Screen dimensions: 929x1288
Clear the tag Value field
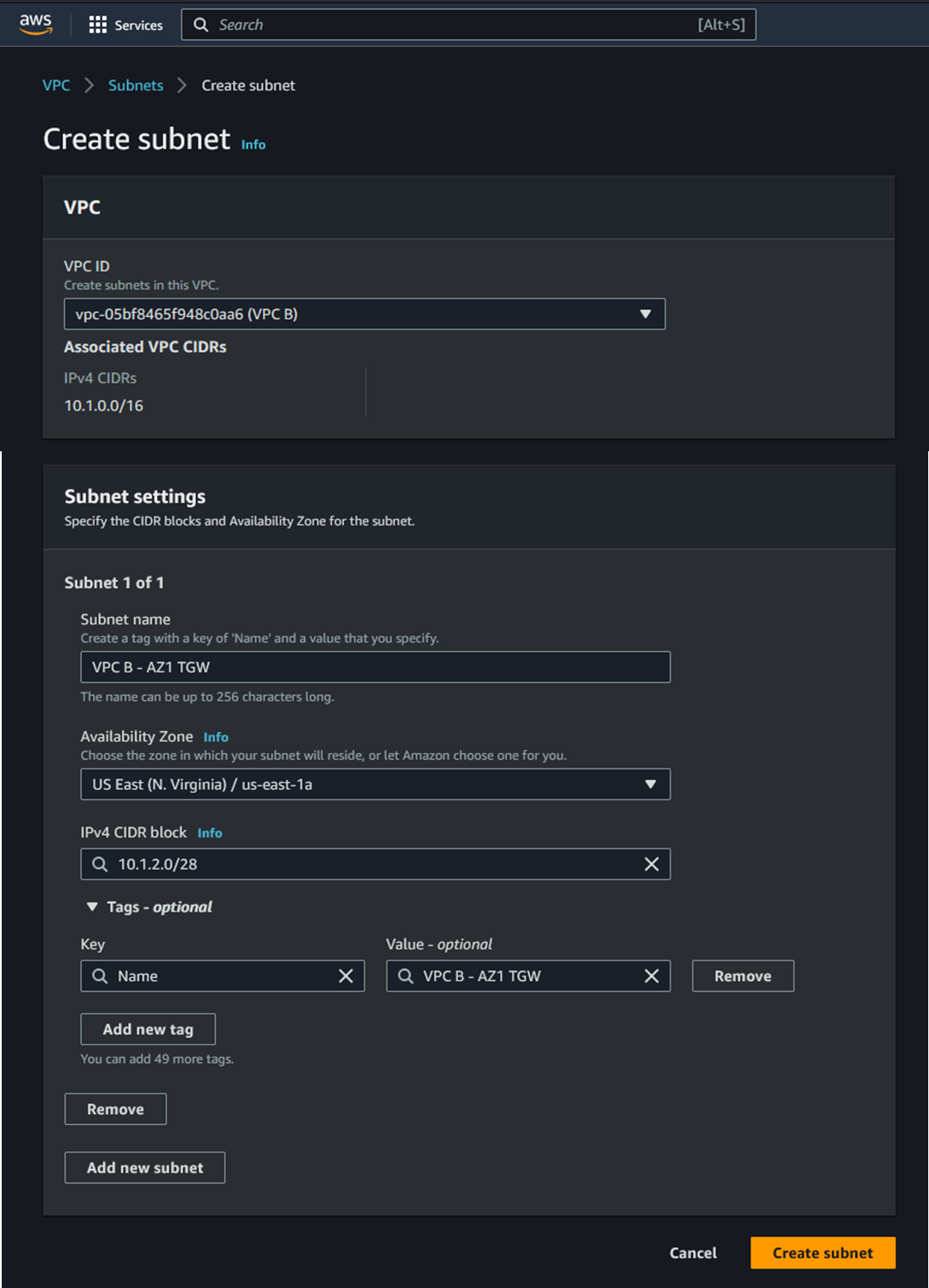tap(651, 976)
